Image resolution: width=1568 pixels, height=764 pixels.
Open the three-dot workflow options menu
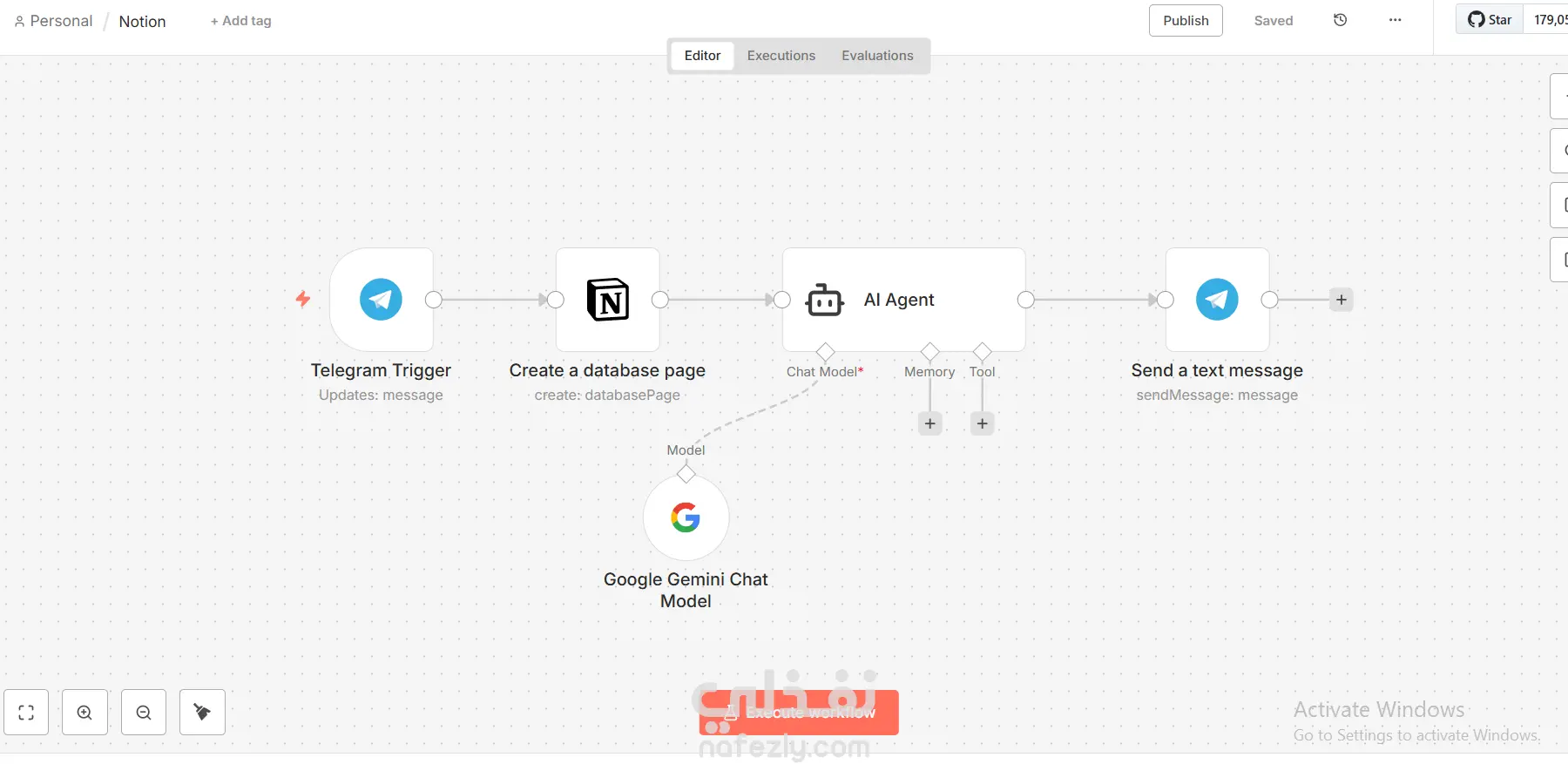1396,20
